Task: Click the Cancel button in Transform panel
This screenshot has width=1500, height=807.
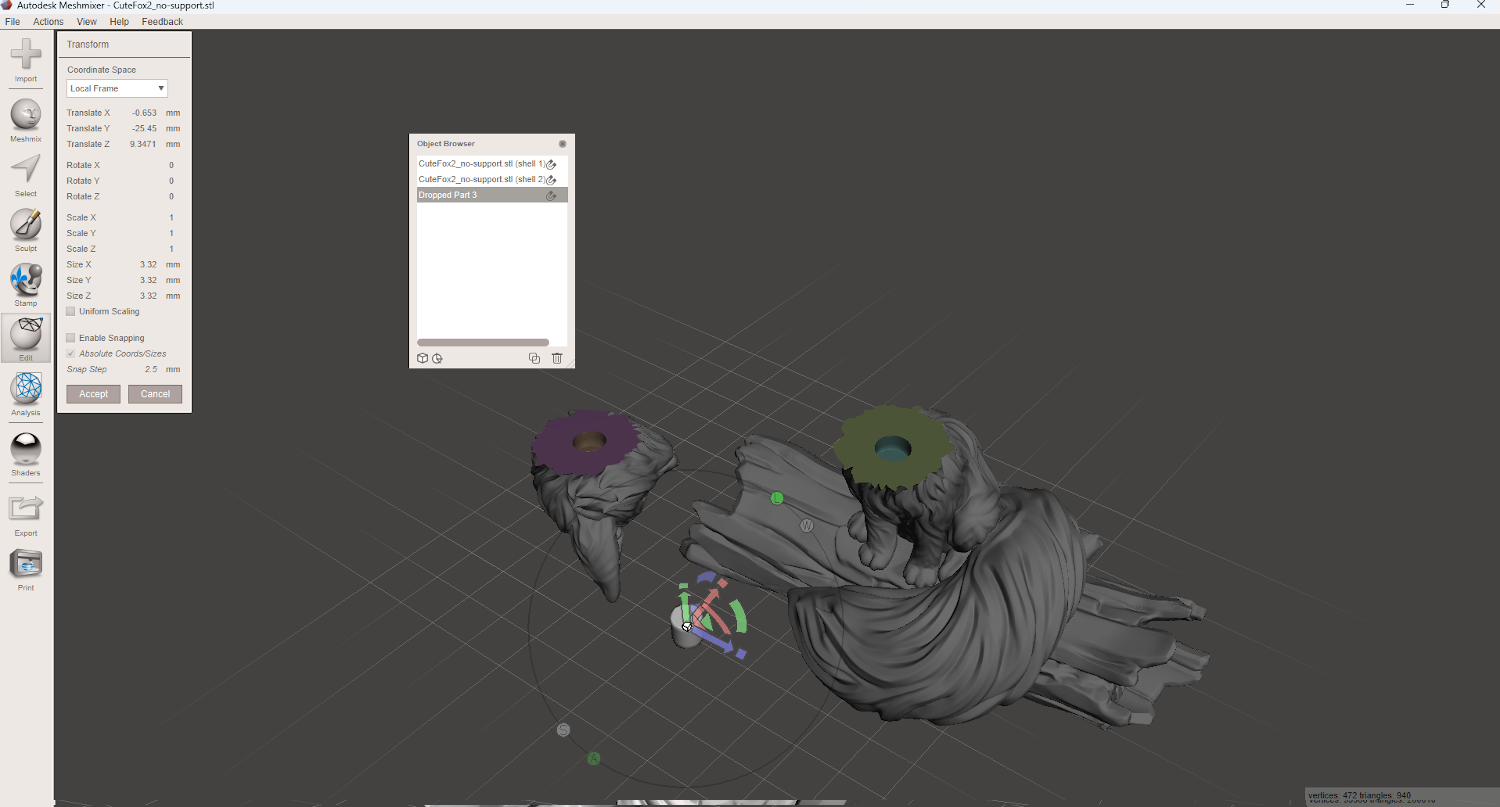Action: [155, 394]
